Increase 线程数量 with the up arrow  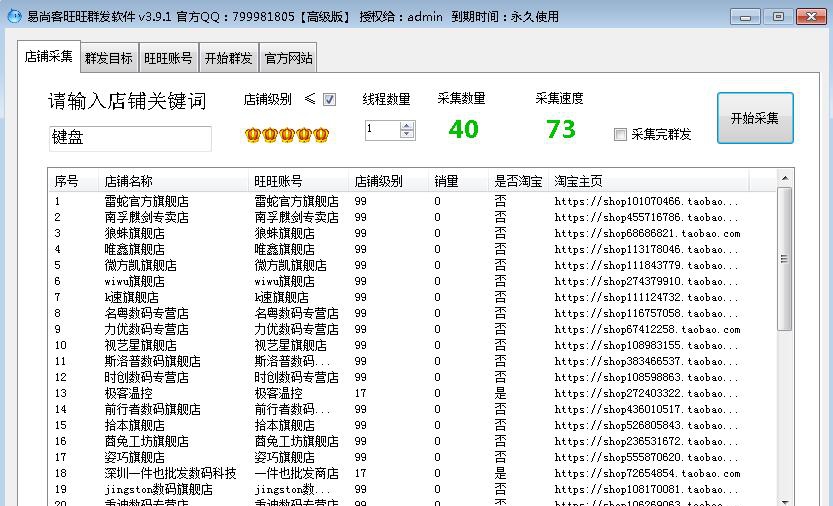pos(407,125)
